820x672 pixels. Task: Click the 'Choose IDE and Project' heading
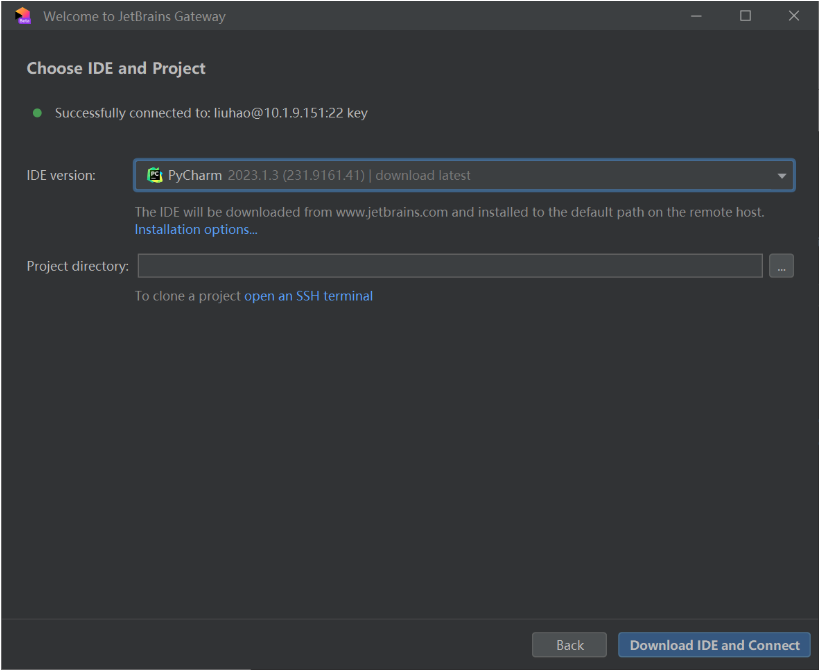(x=116, y=69)
